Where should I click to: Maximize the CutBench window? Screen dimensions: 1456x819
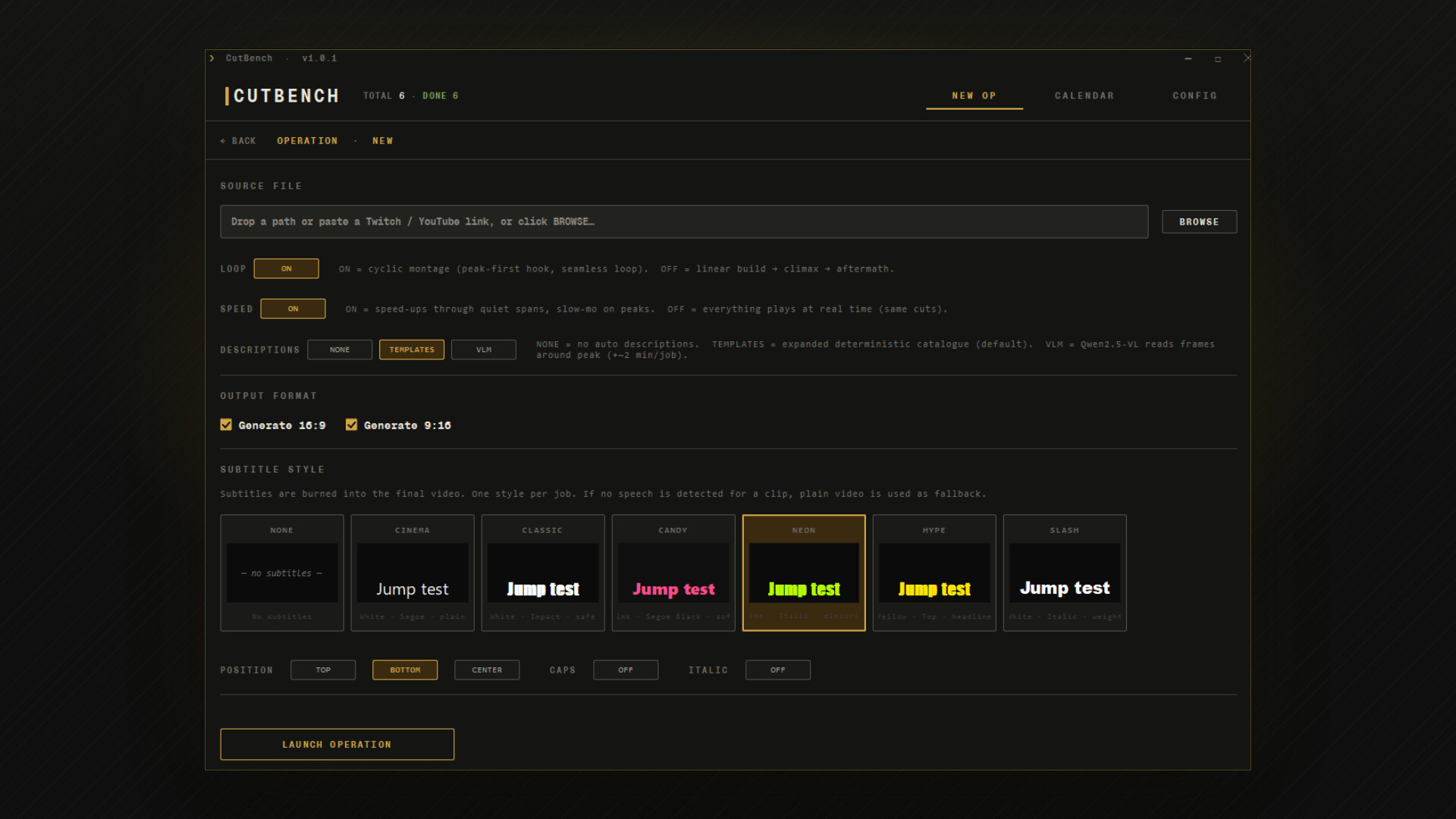(1218, 59)
